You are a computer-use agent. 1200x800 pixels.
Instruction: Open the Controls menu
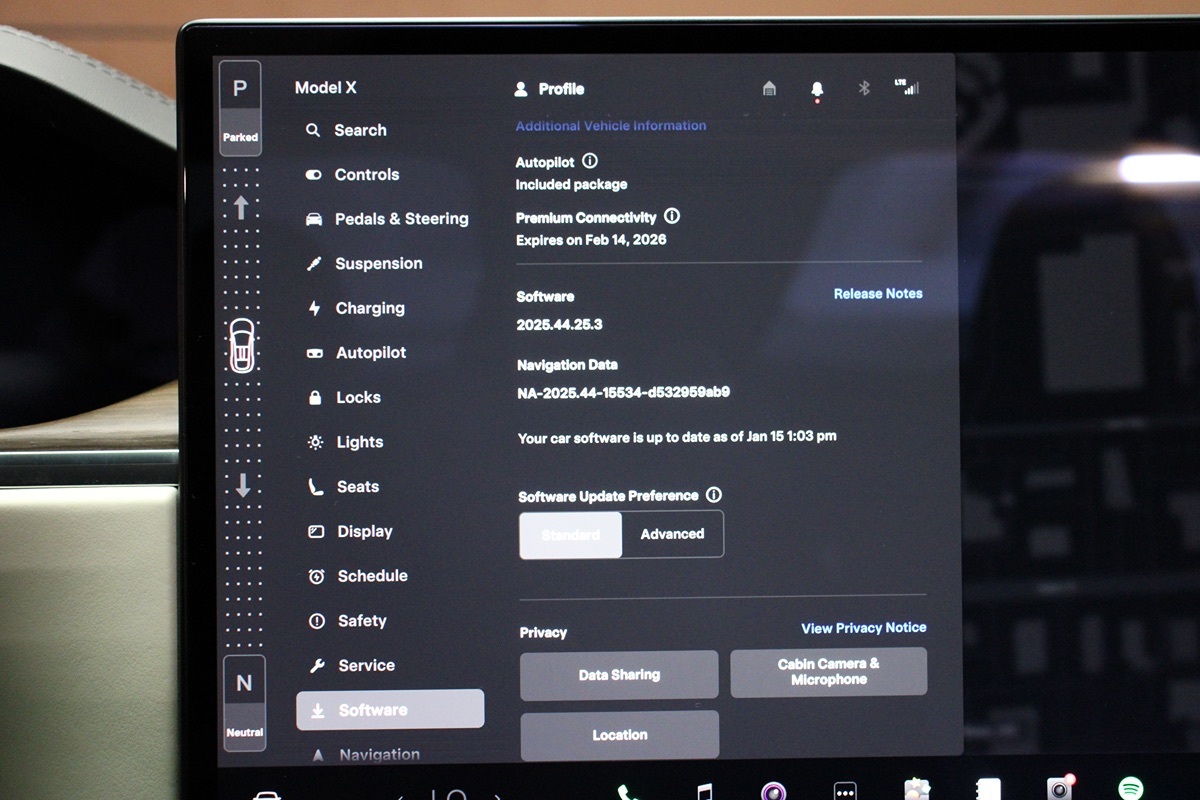[366, 175]
